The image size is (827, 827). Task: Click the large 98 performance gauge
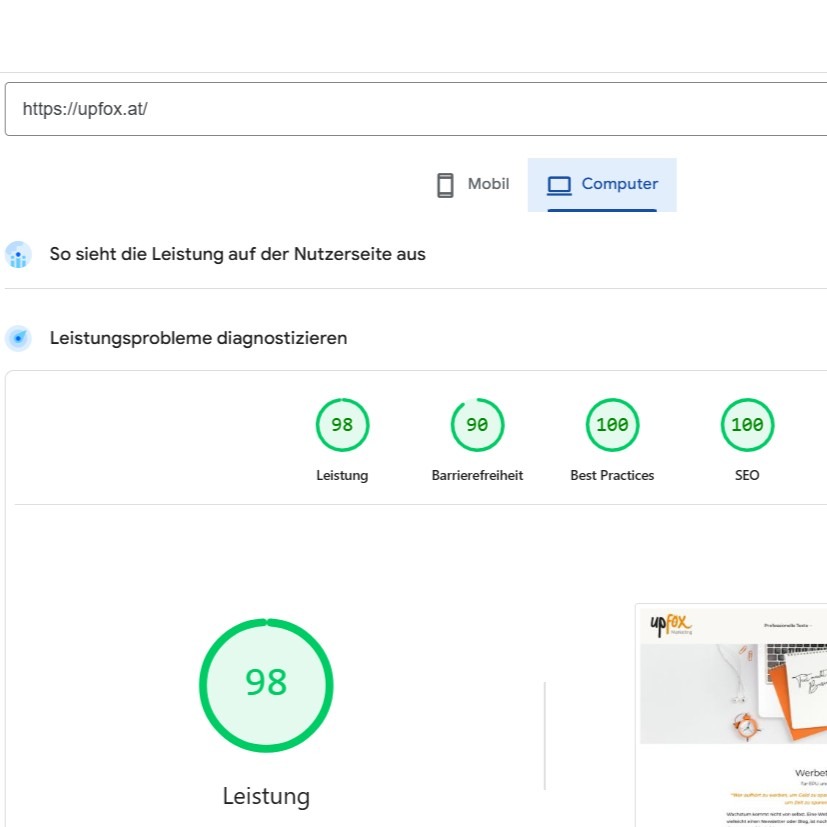[266, 685]
